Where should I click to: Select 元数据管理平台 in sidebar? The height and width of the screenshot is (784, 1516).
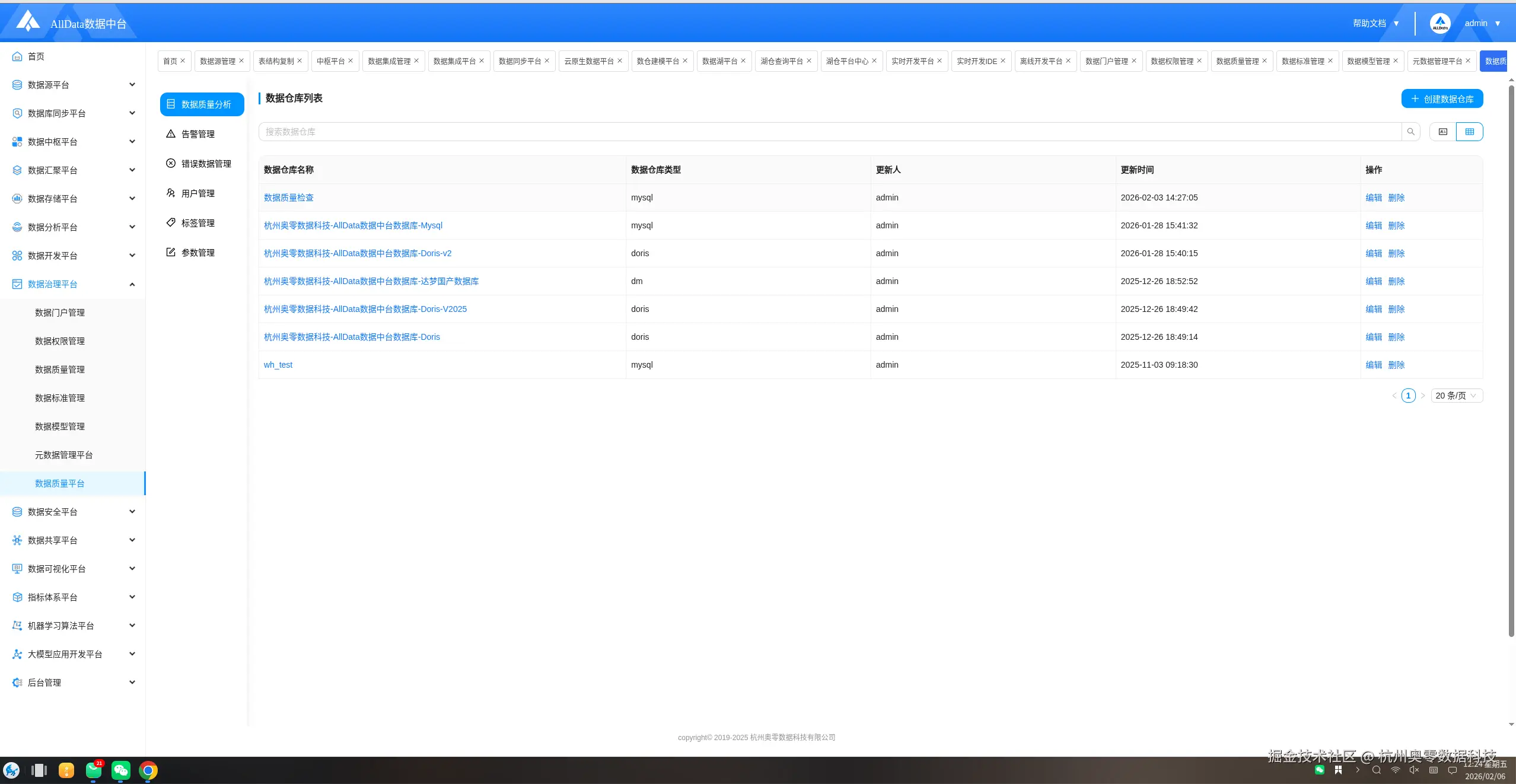(63, 455)
